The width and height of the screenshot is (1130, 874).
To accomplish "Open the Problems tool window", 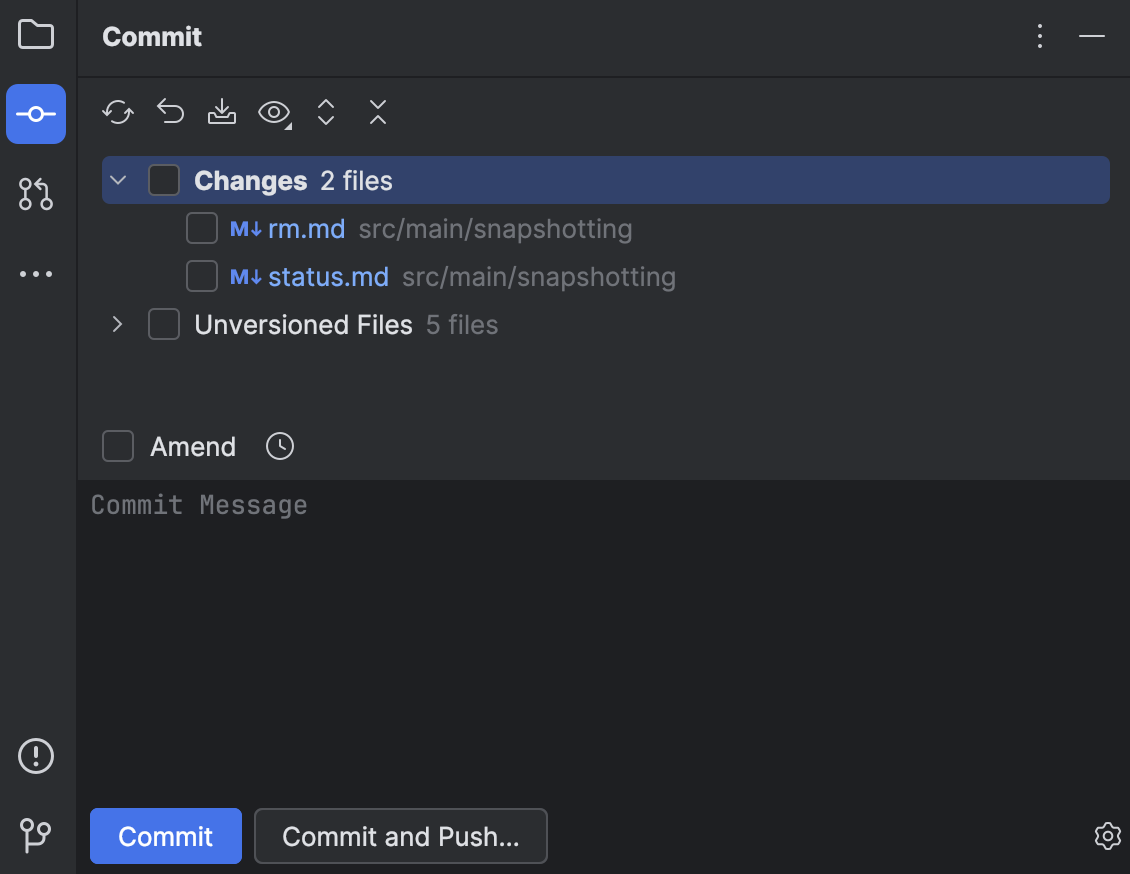I will (36, 756).
